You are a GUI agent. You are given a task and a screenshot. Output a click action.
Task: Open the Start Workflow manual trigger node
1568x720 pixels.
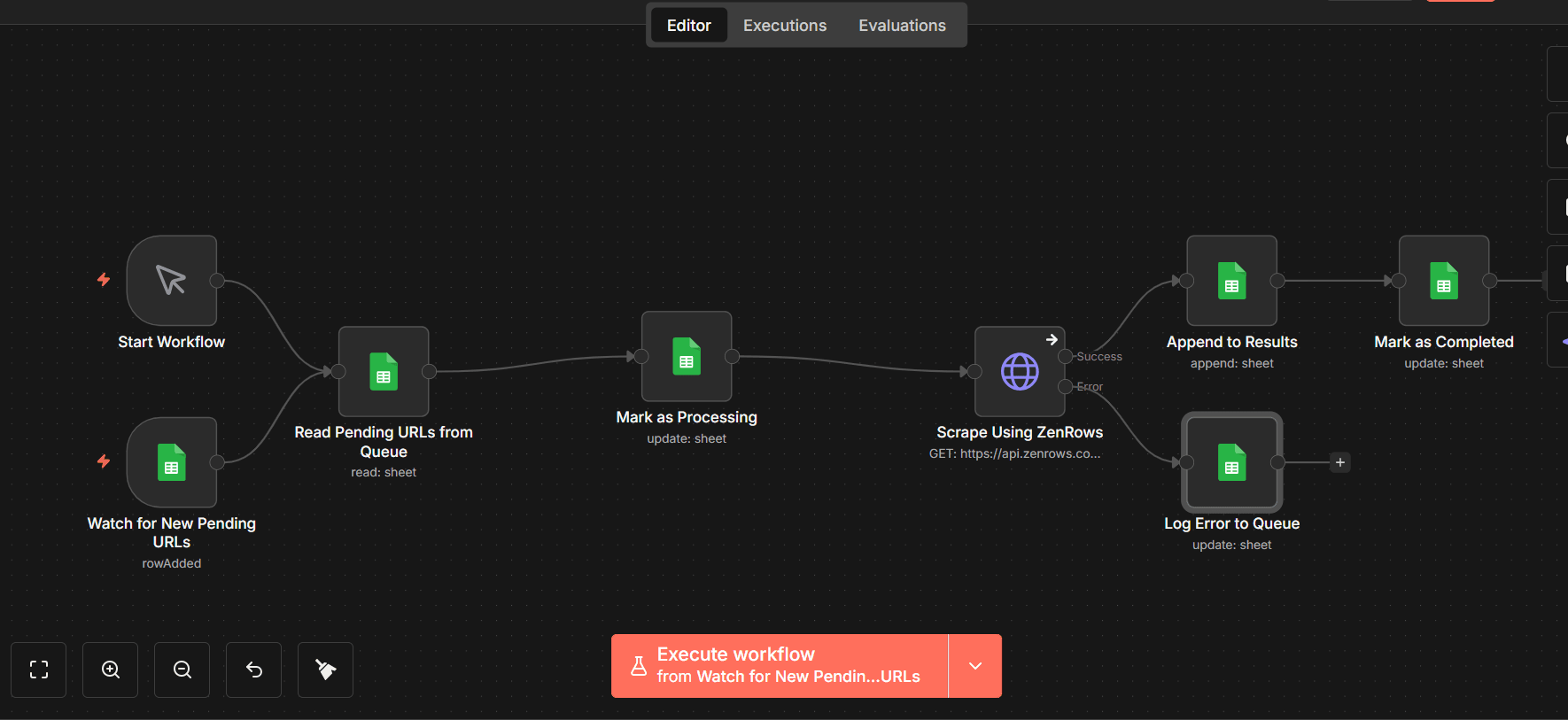tap(172, 281)
